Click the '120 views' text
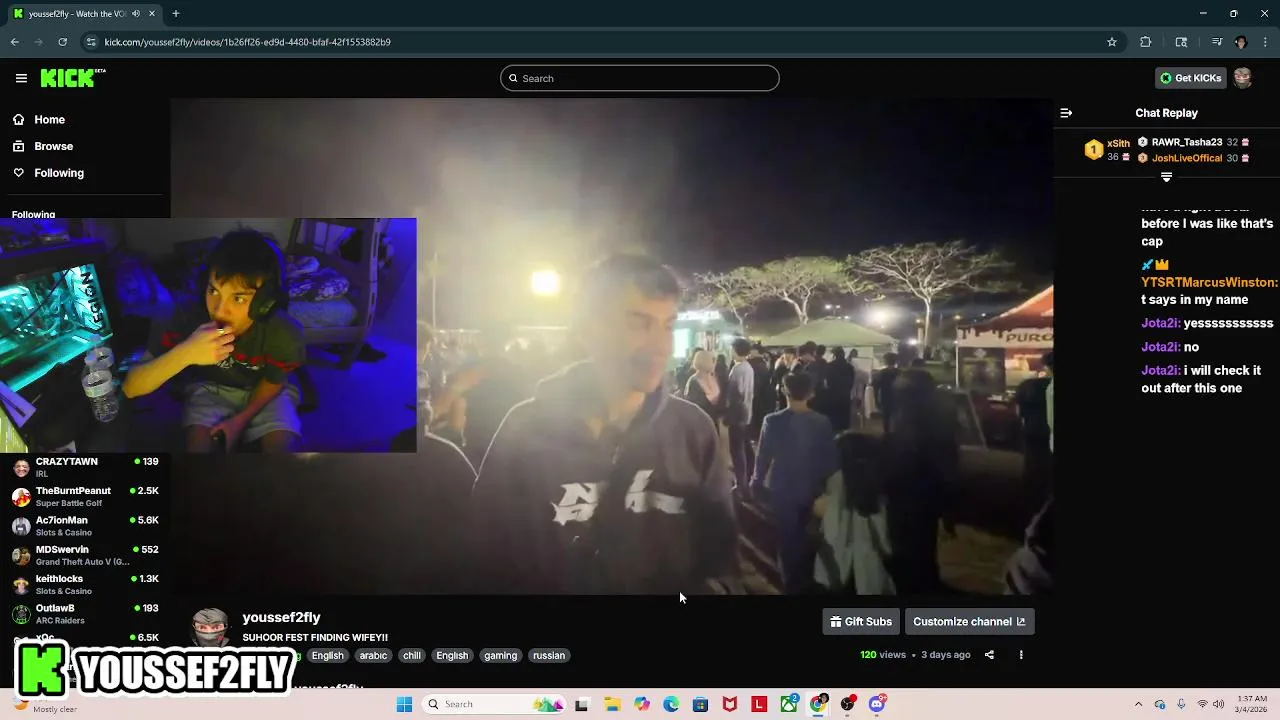This screenshot has width=1280, height=720. (x=883, y=655)
